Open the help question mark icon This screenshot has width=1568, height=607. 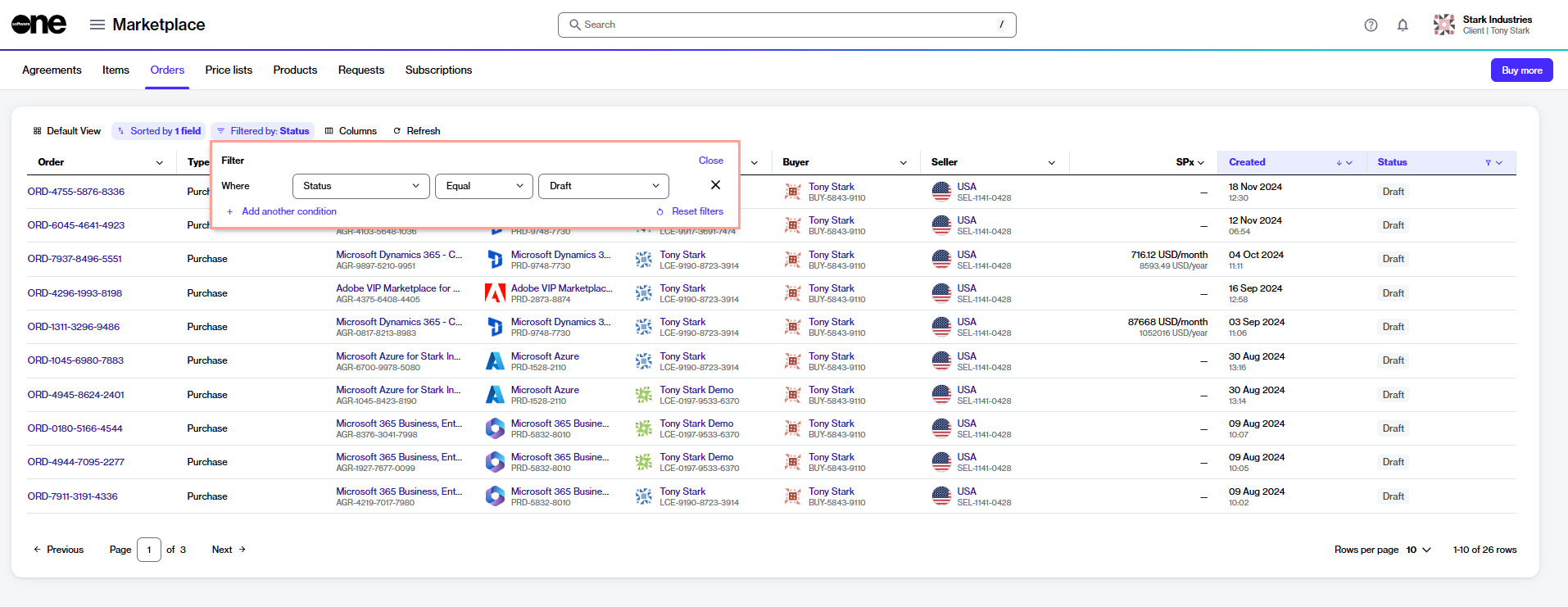[1371, 25]
